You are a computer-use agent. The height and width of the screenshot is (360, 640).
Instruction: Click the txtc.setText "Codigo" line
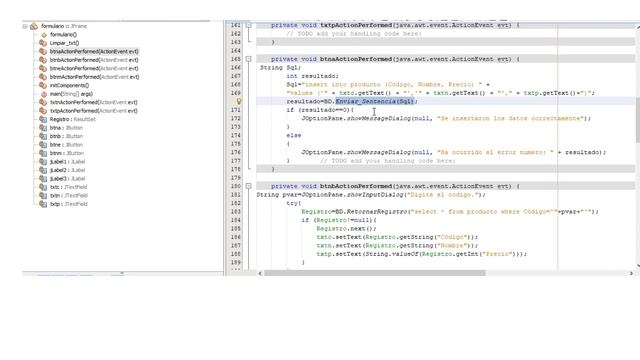click(x=397, y=237)
